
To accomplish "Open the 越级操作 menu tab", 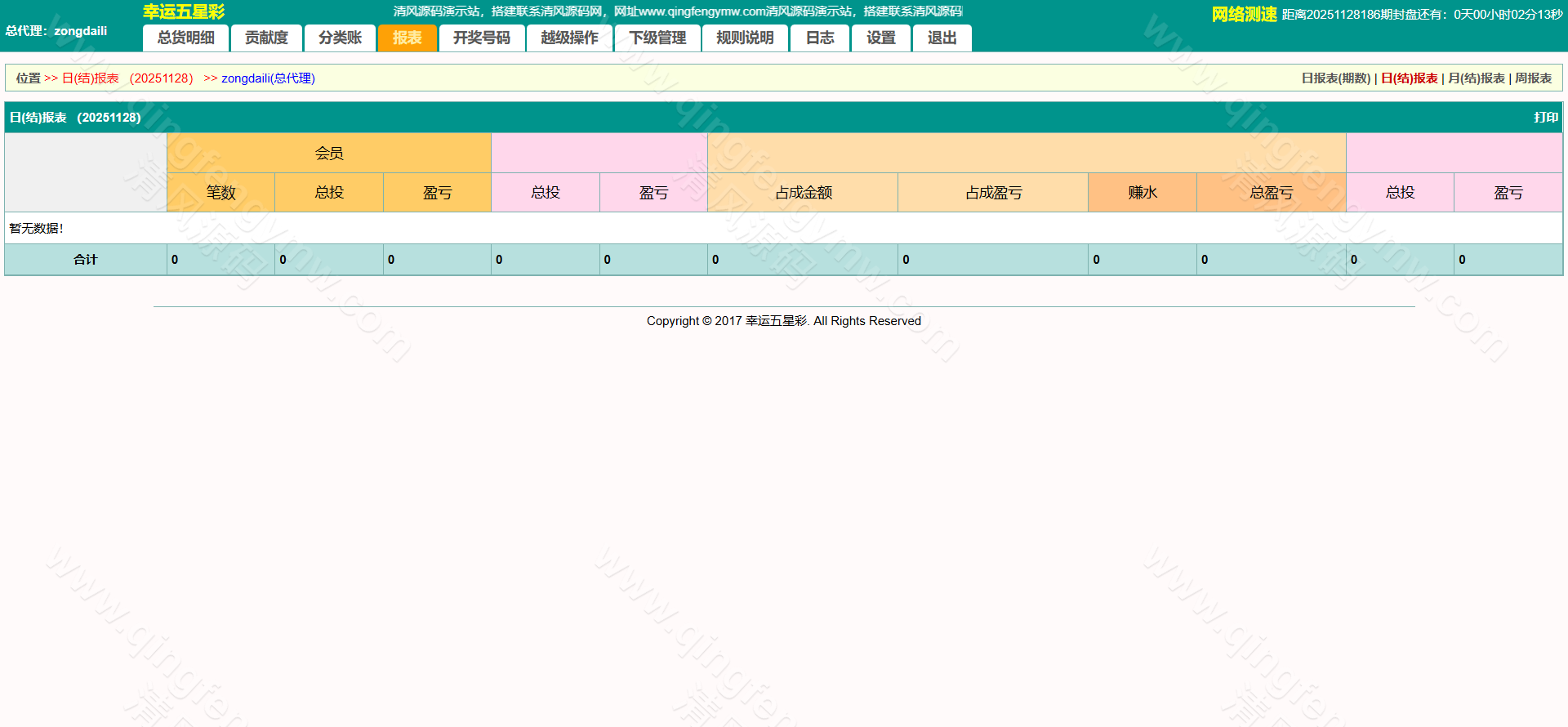I will coord(569,38).
